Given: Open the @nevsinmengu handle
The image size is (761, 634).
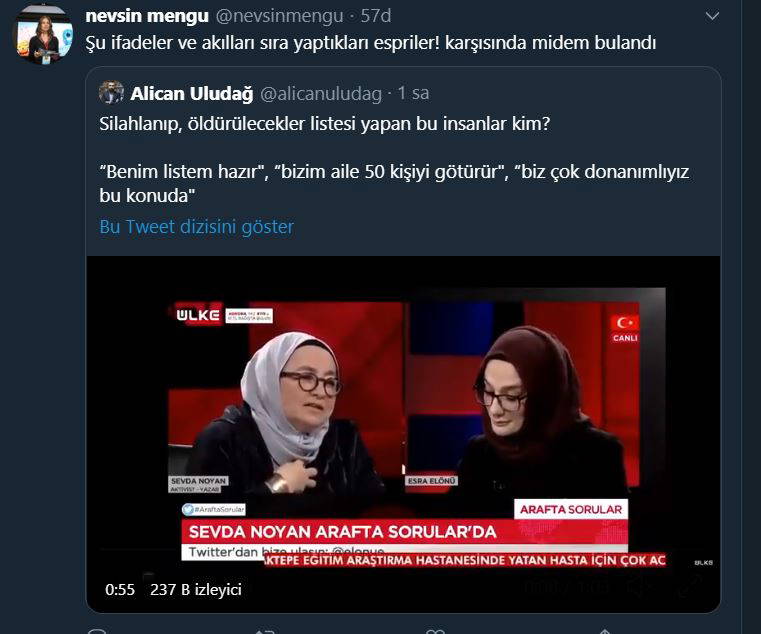Looking at the screenshot, I should pos(279,16).
